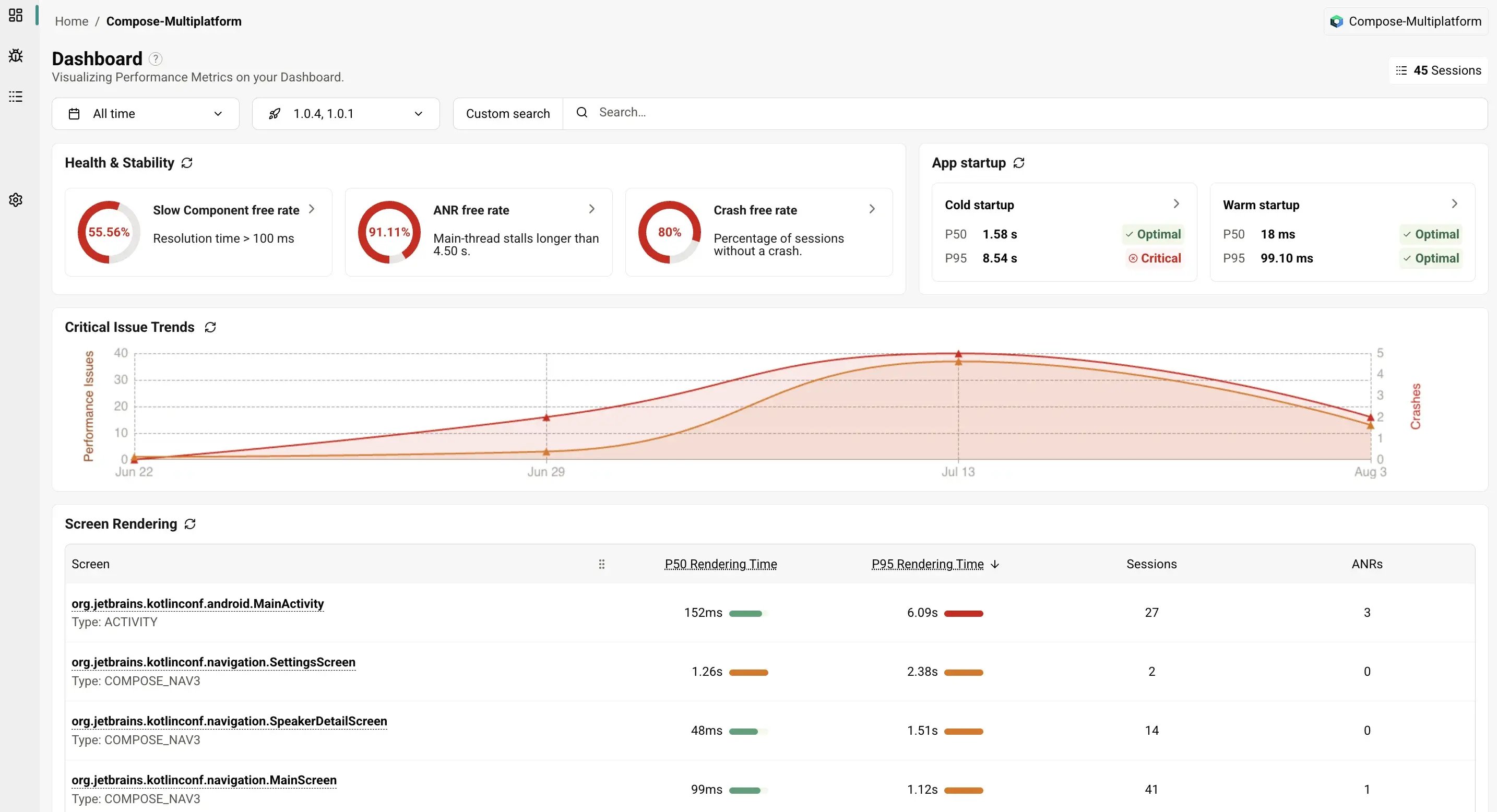Focus the Search input field

[x=1025, y=114]
